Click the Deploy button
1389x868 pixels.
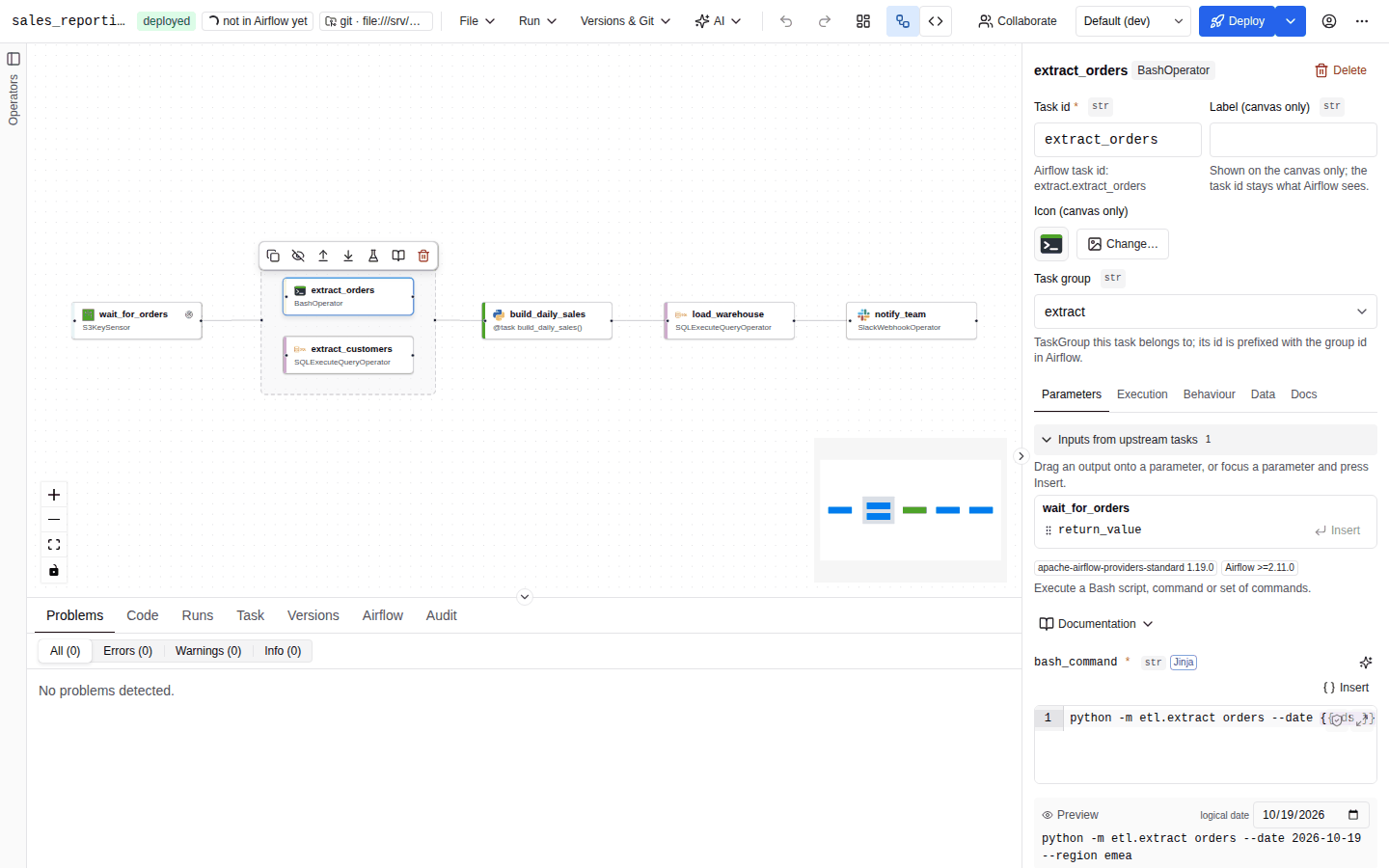point(1238,21)
